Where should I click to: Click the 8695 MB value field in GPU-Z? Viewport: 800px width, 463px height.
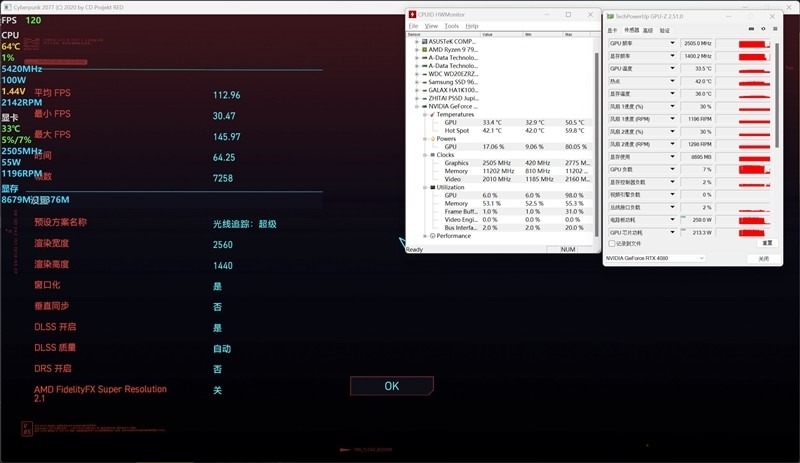tap(696, 157)
